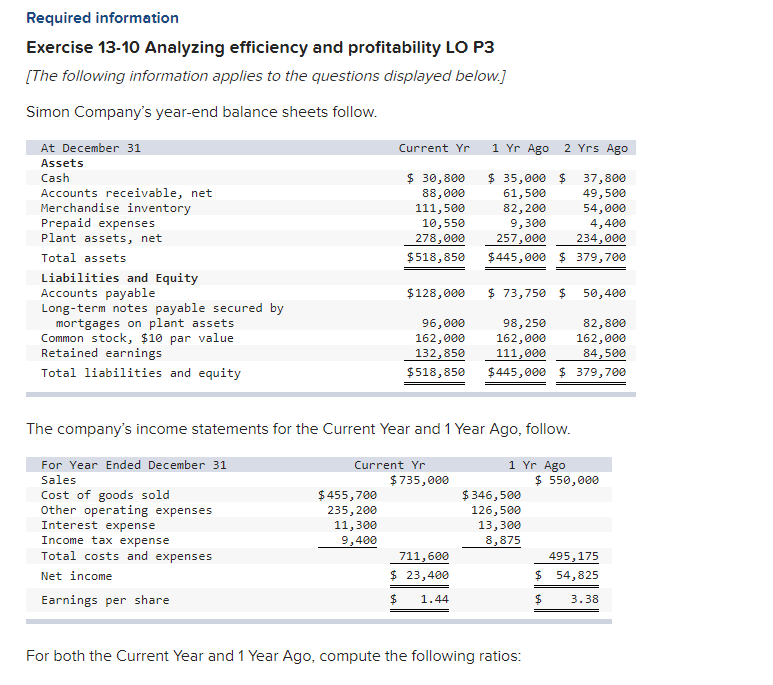This screenshot has height=685, width=773.
Task: Click 'Cost of goods sold' row label
Action: [105, 495]
